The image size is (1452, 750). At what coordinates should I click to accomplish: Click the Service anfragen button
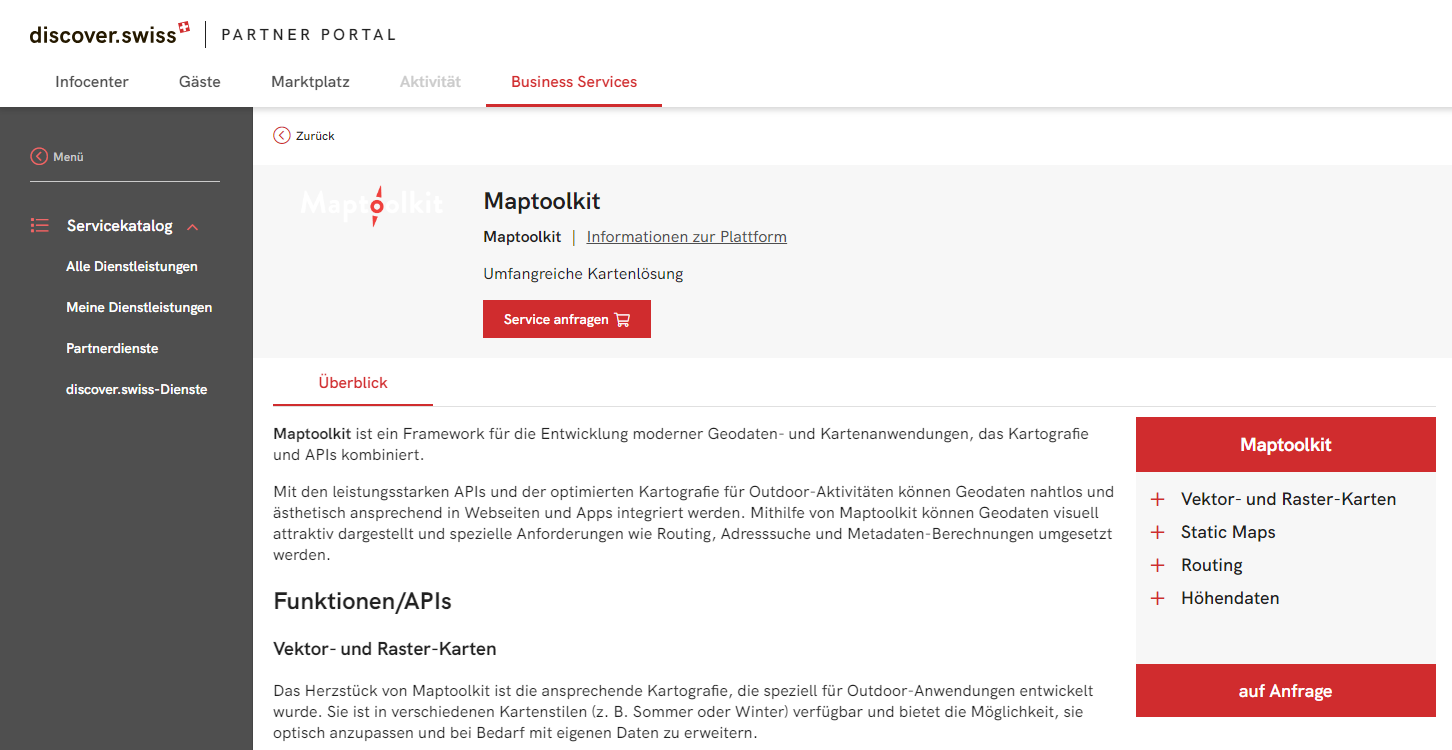click(567, 319)
